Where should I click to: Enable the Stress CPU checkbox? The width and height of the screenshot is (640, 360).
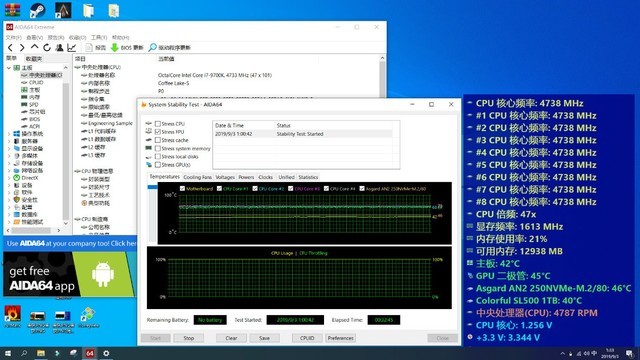point(158,124)
